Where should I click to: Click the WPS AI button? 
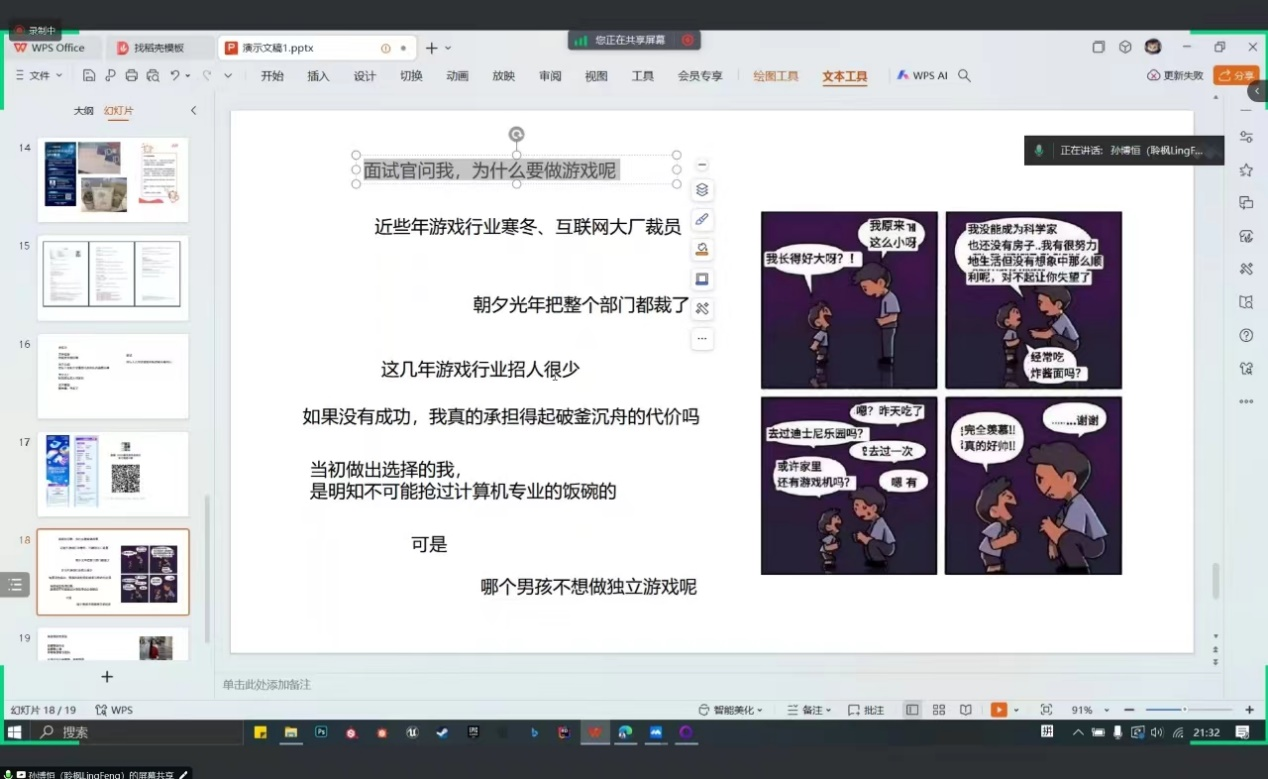(x=922, y=76)
